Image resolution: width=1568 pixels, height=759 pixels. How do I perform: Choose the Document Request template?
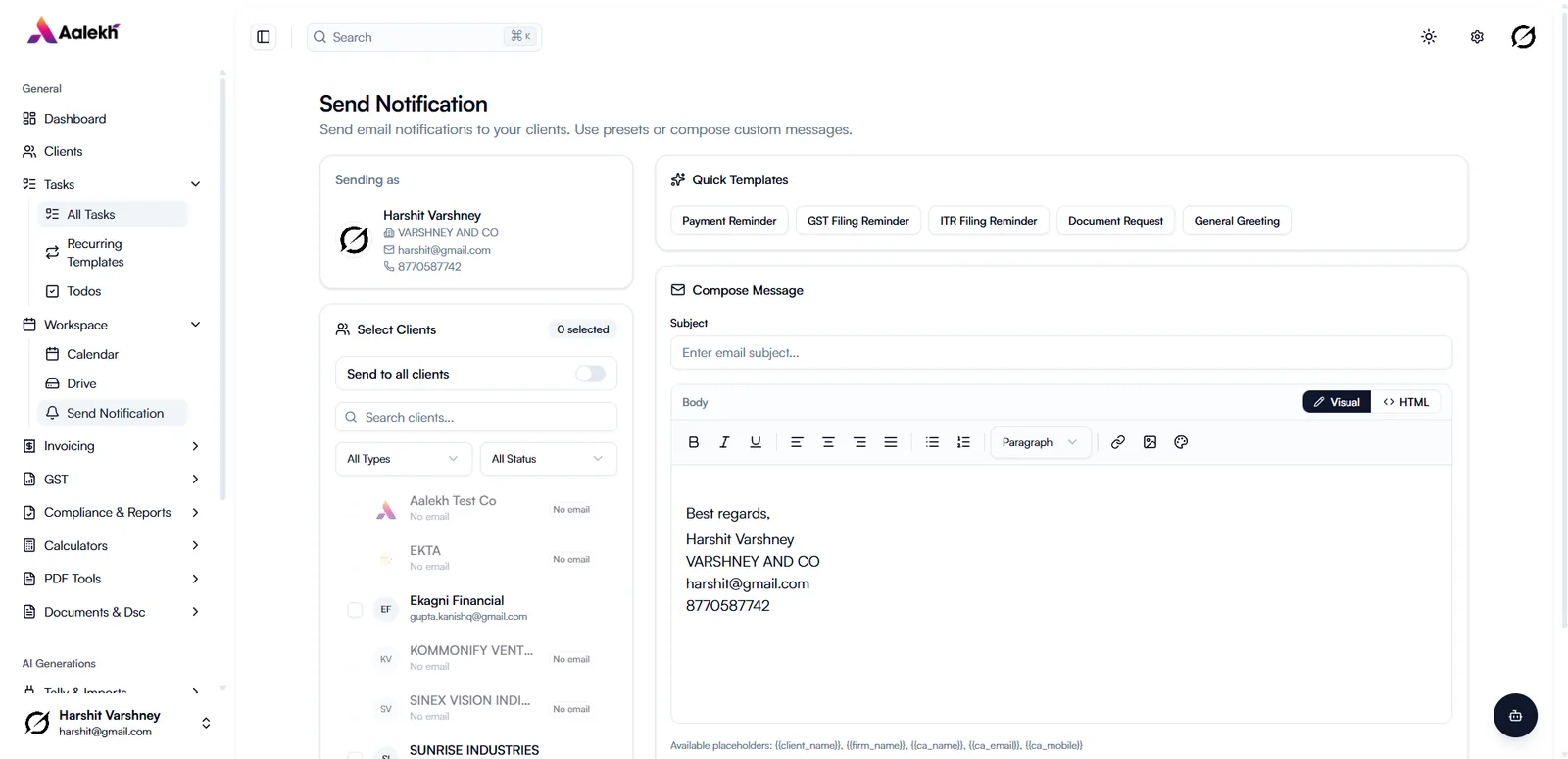click(x=1115, y=221)
